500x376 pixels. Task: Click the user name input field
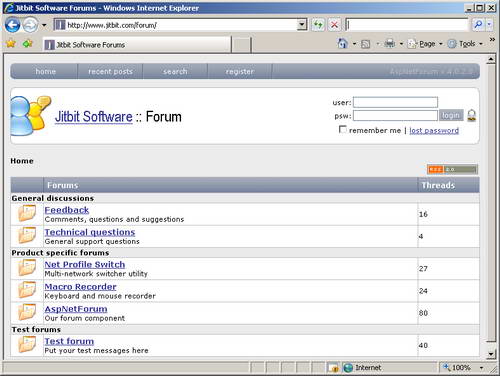click(x=395, y=102)
